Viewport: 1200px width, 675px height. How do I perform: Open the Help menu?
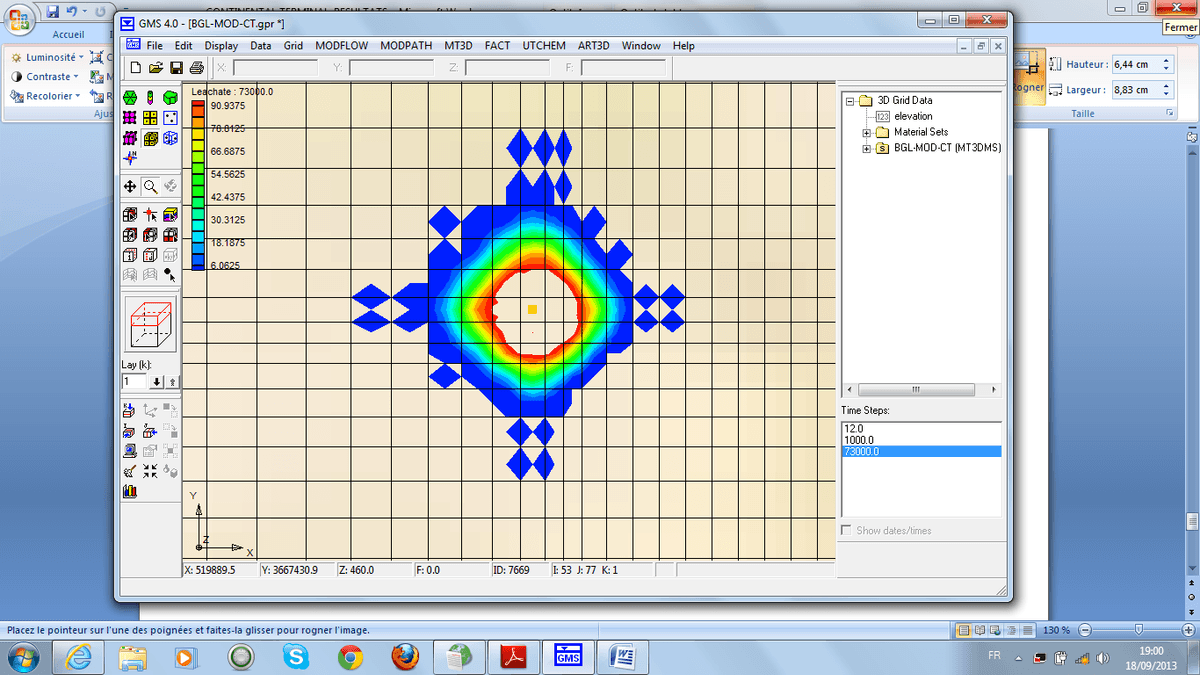(x=684, y=46)
